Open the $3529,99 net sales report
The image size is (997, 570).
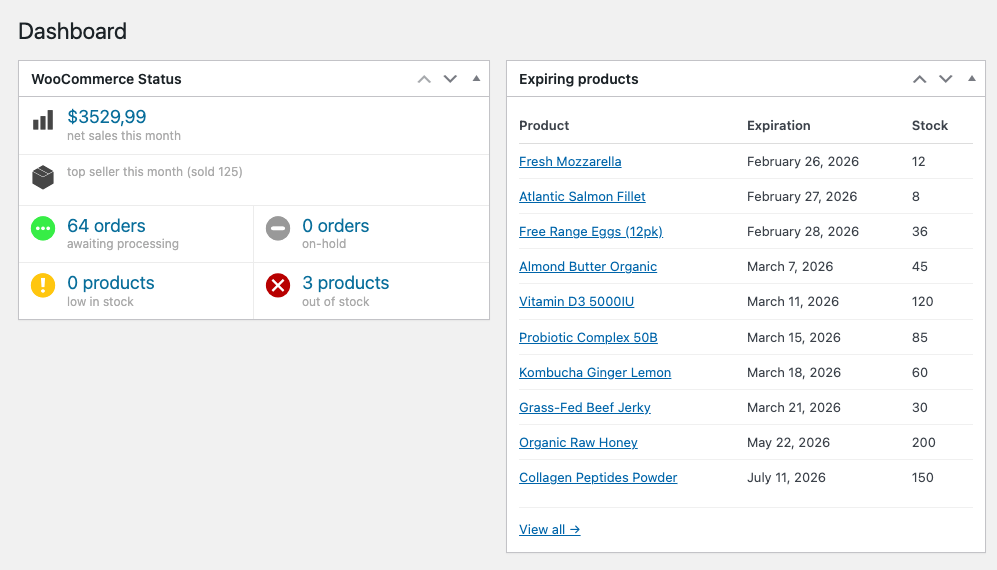[x=107, y=117]
